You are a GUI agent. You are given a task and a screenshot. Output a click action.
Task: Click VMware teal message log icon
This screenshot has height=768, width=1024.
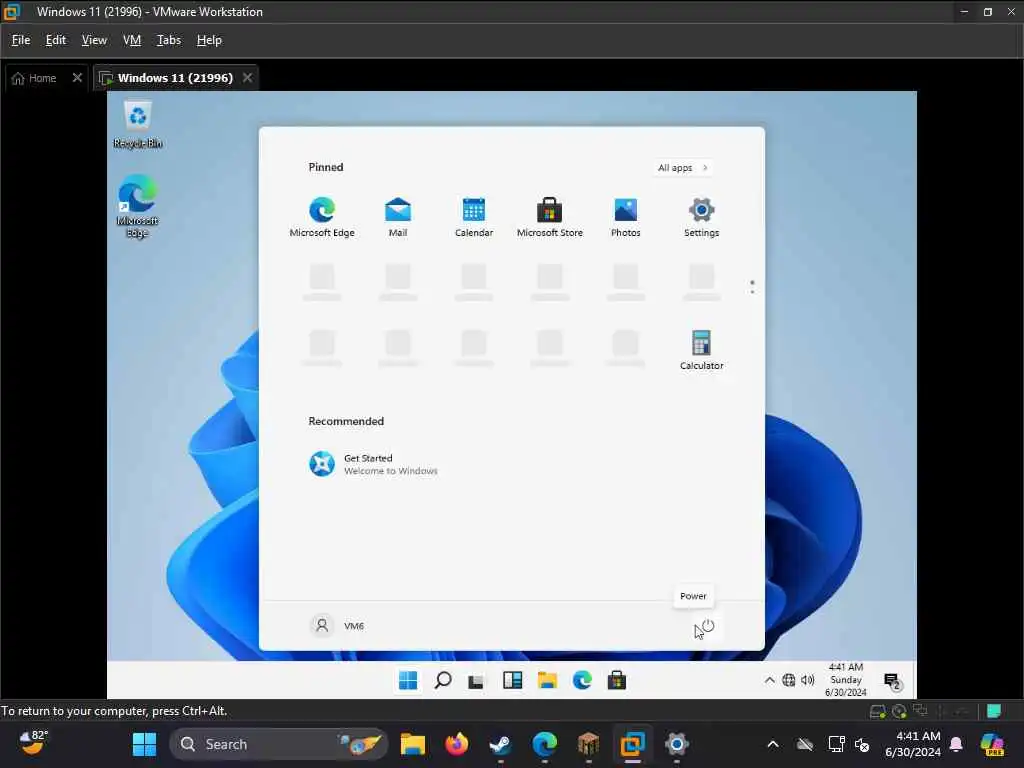pos(994,711)
